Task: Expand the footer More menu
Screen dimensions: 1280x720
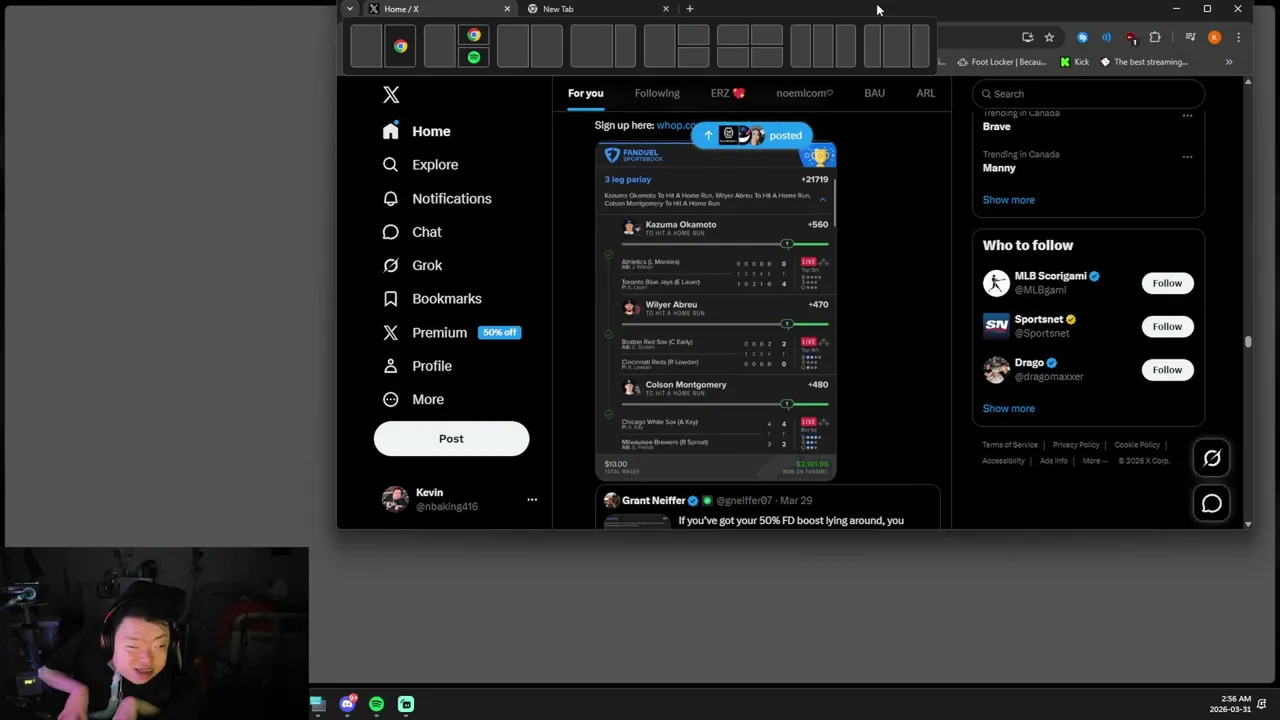Action: coord(1094,461)
